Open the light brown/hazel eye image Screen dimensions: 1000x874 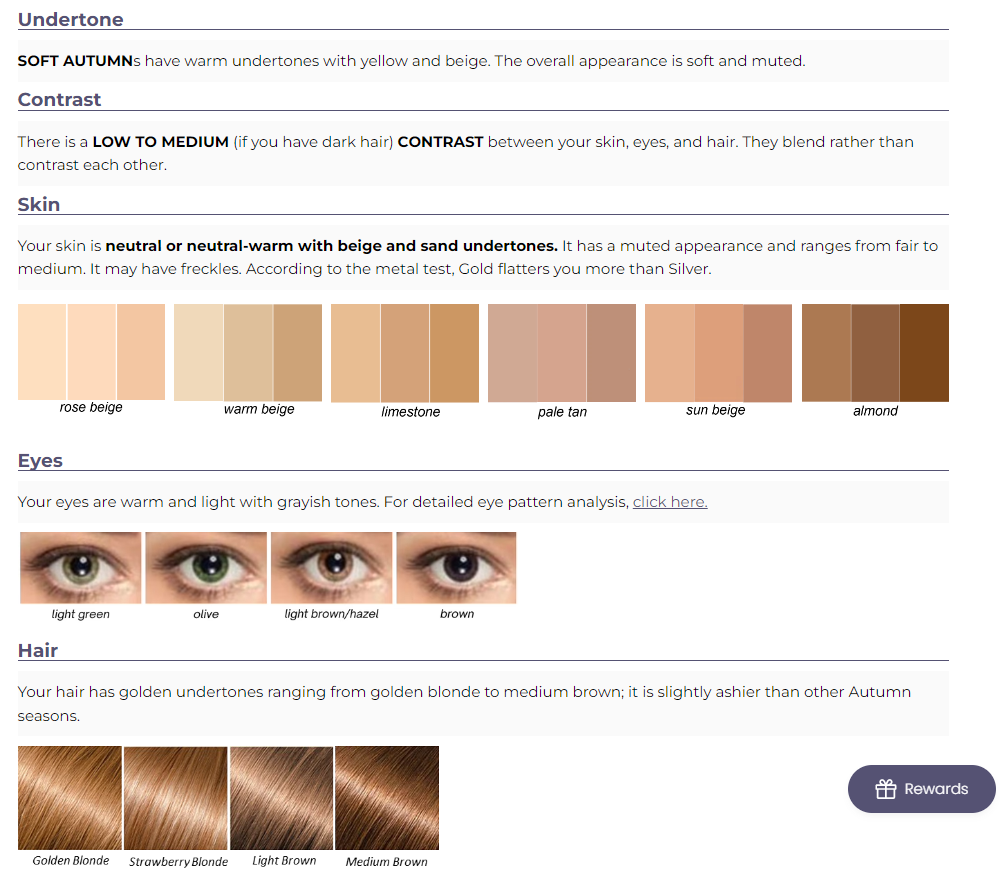click(331, 568)
